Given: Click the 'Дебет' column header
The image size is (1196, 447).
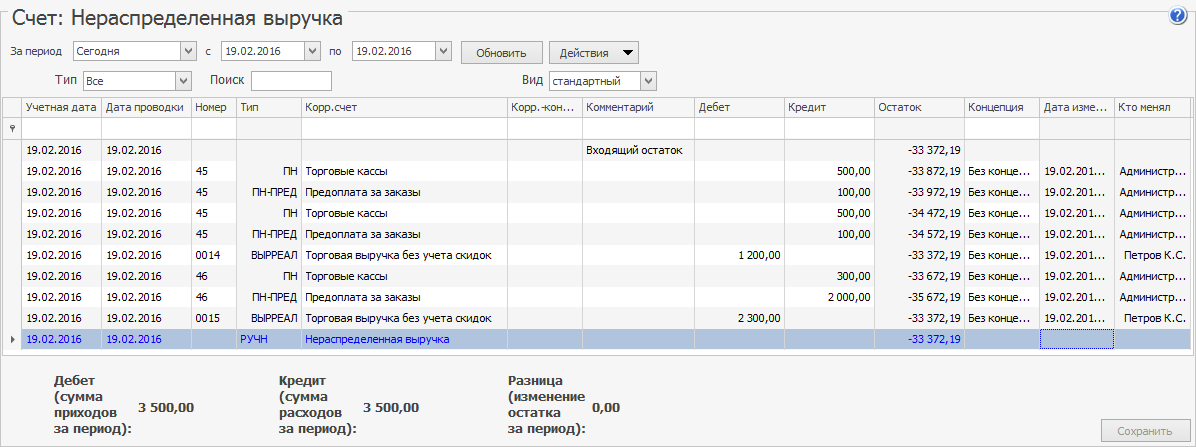Looking at the screenshot, I should tap(739, 108).
